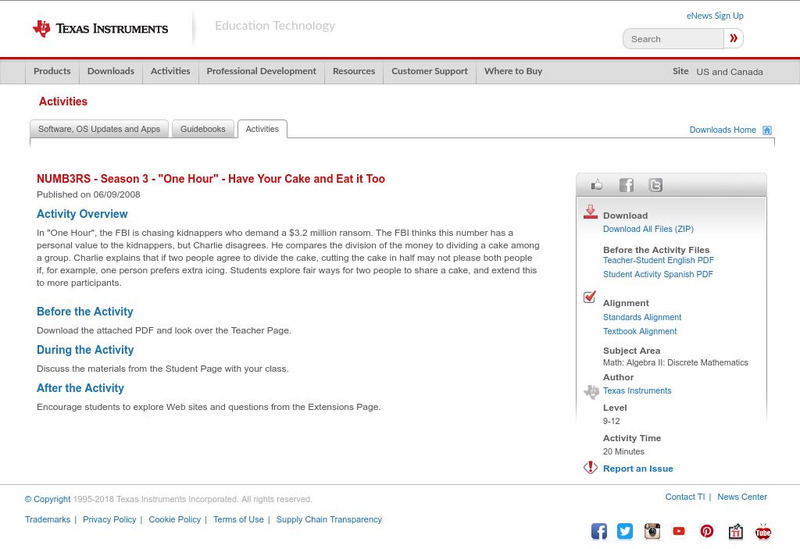
Task: Click the red Activities page heading
Action: (x=63, y=102)
